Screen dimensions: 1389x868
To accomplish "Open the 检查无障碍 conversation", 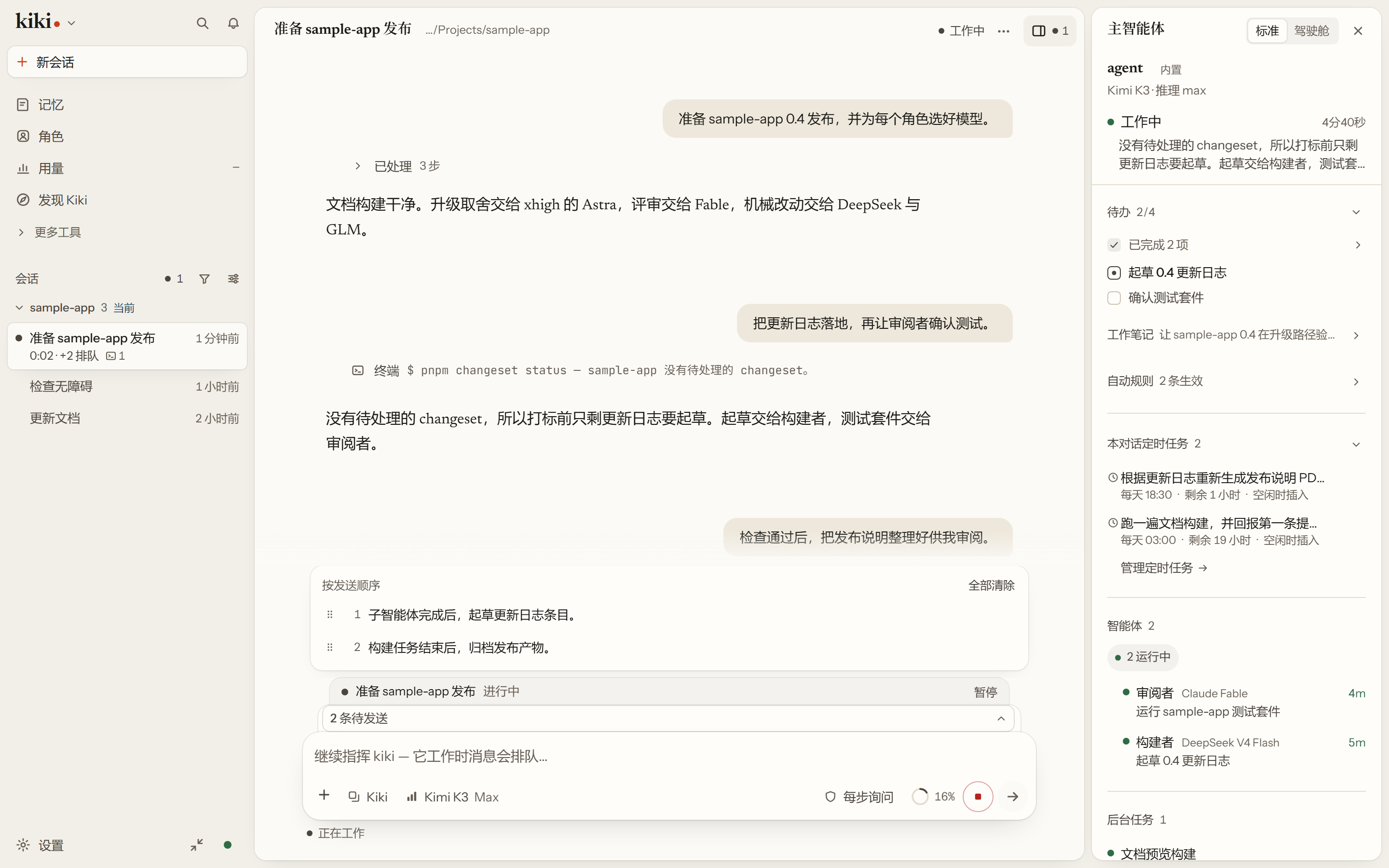I will coord(127,386).
